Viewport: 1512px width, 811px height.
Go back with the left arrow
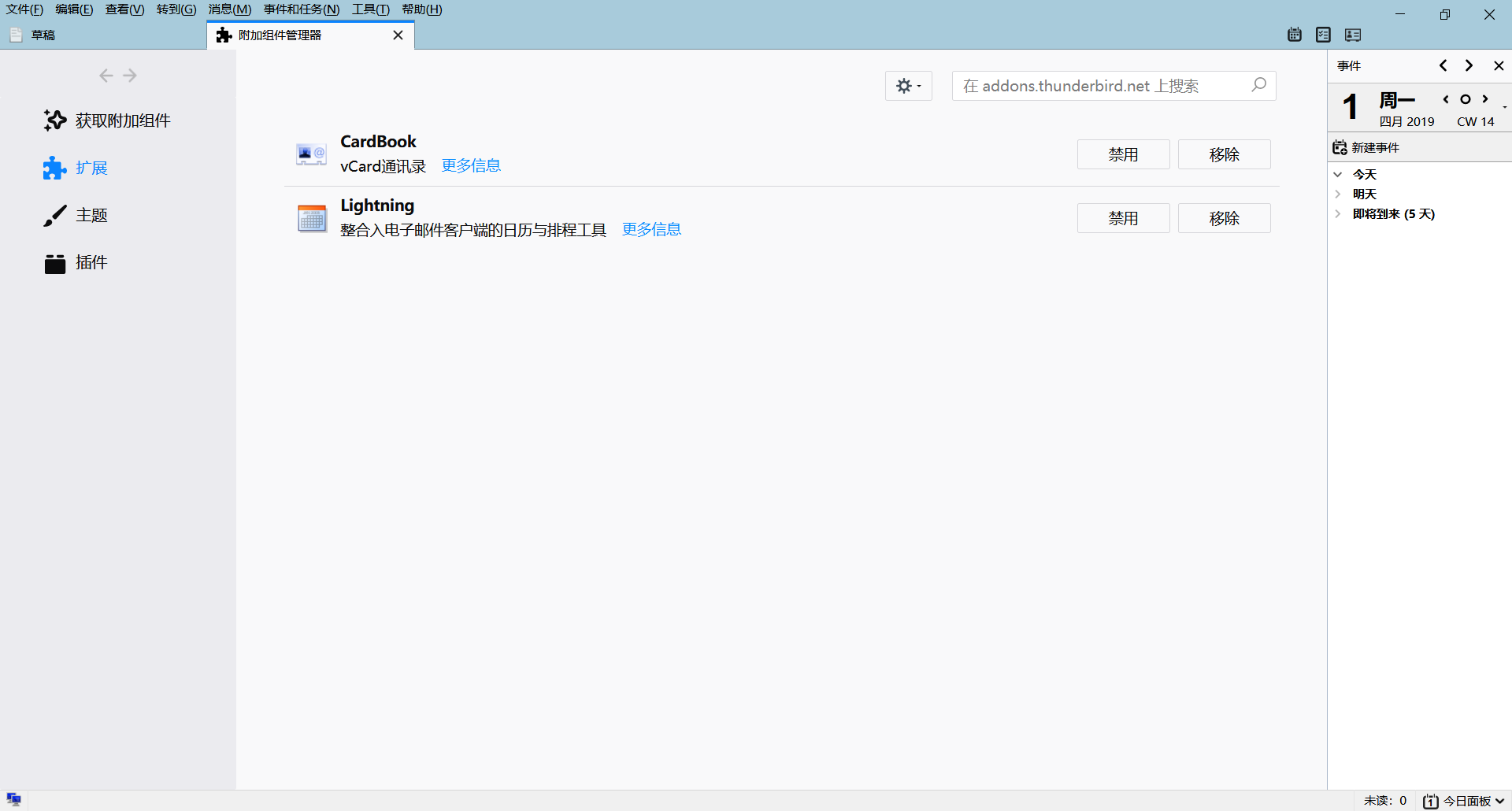(x=106, y=76)
